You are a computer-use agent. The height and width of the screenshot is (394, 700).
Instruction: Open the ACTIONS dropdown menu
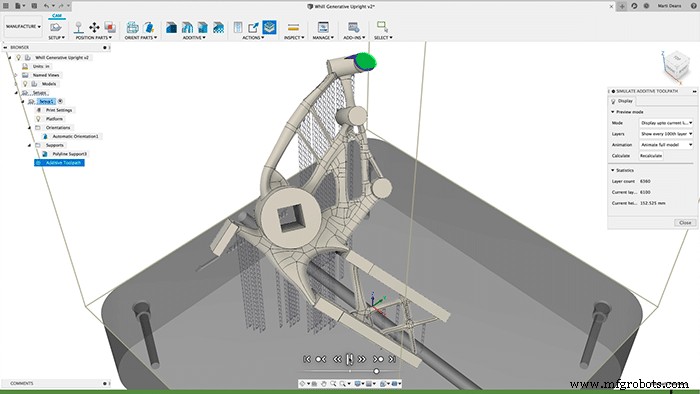click(x=253, y=37)
